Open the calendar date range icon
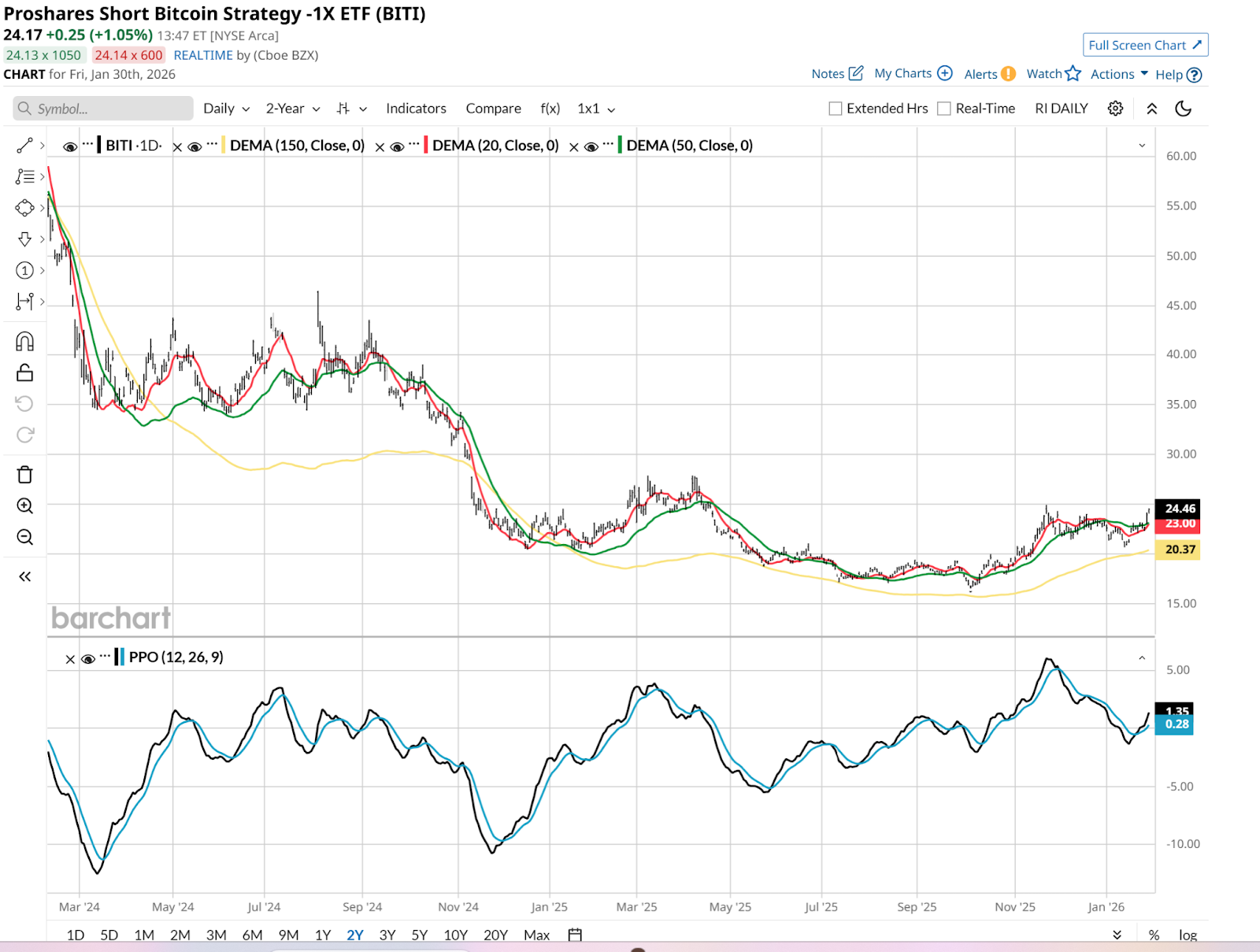Screen dimensions: 1260x952 [575, 935]
